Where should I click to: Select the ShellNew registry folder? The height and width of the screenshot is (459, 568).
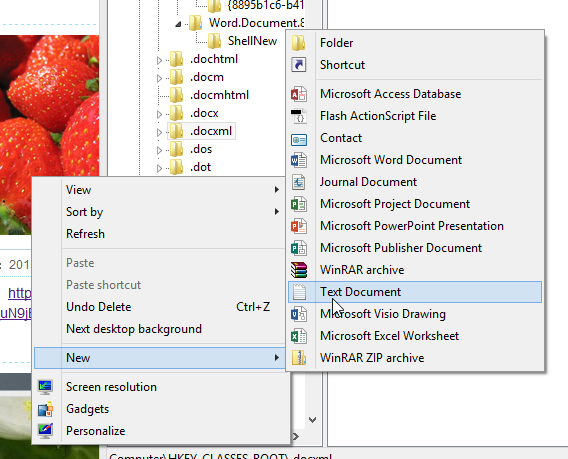(x=252, y=41)
